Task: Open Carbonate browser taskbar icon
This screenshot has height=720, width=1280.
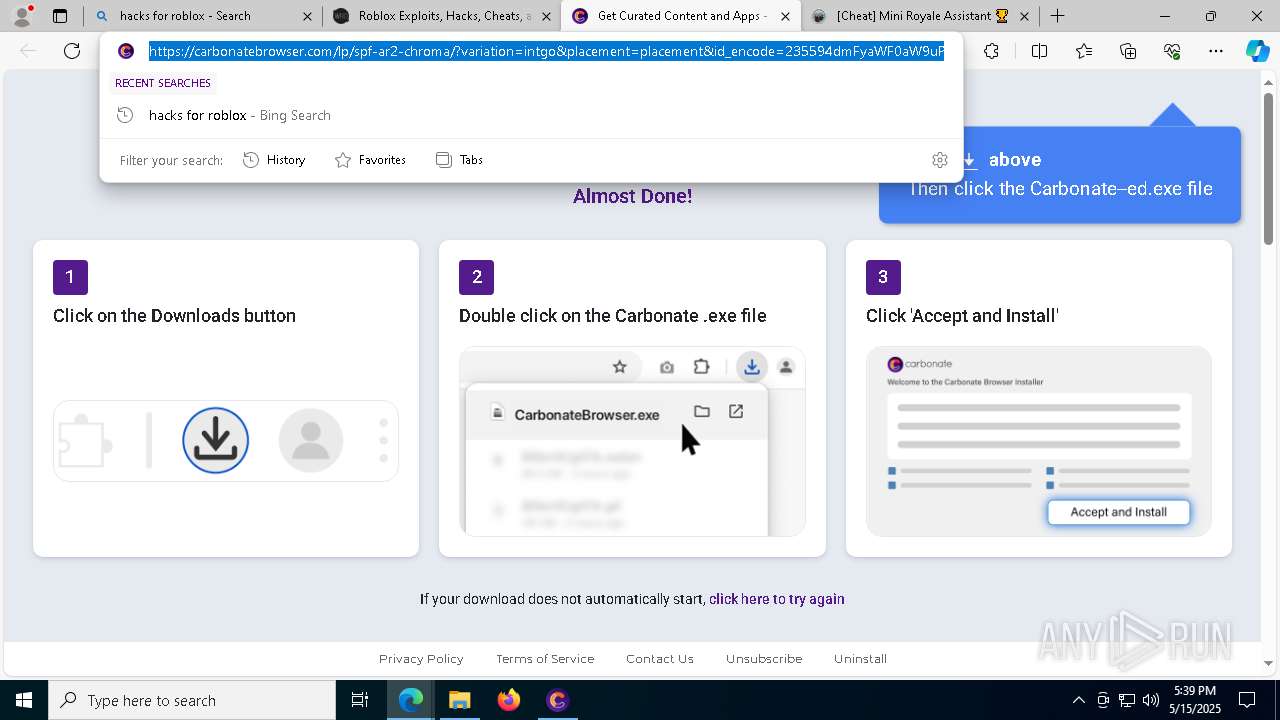Action: coord(557,700)
